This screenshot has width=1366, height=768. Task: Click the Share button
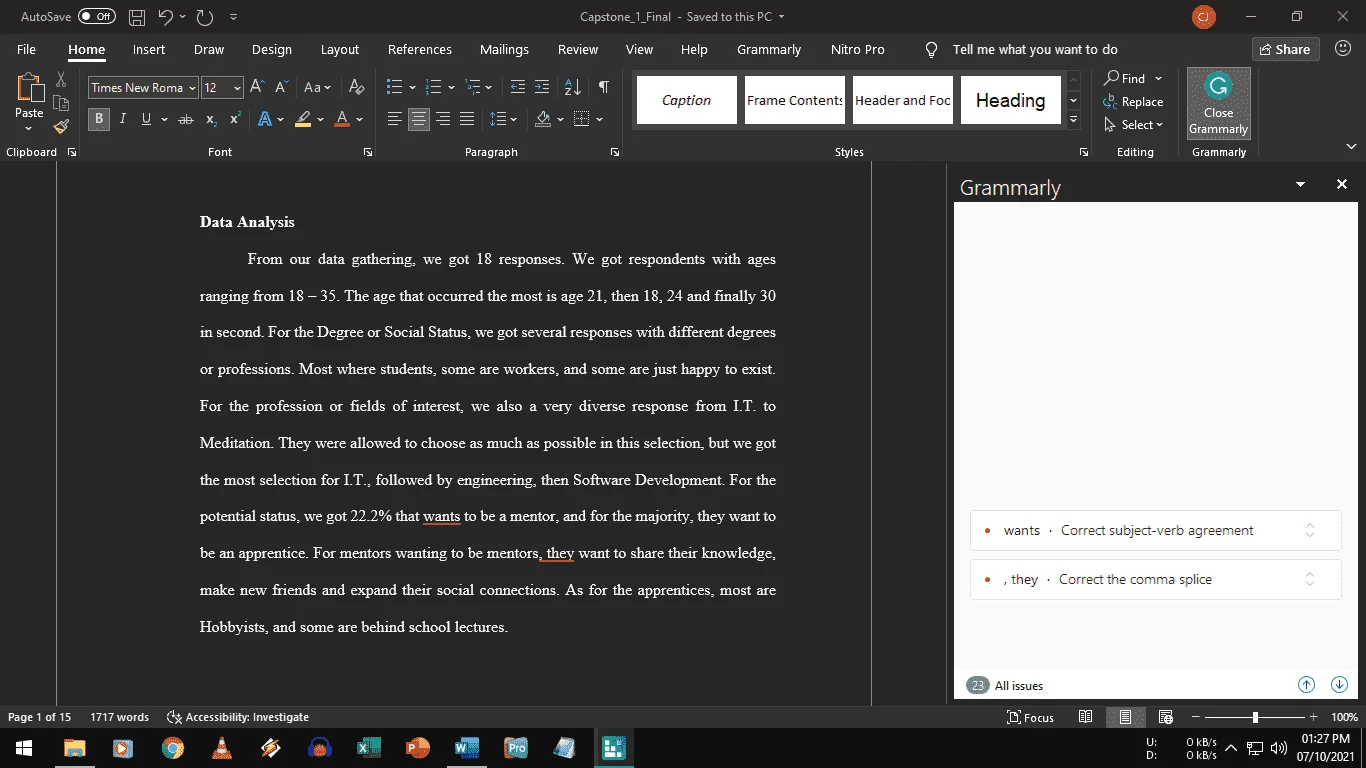[x=1286, y=49]
